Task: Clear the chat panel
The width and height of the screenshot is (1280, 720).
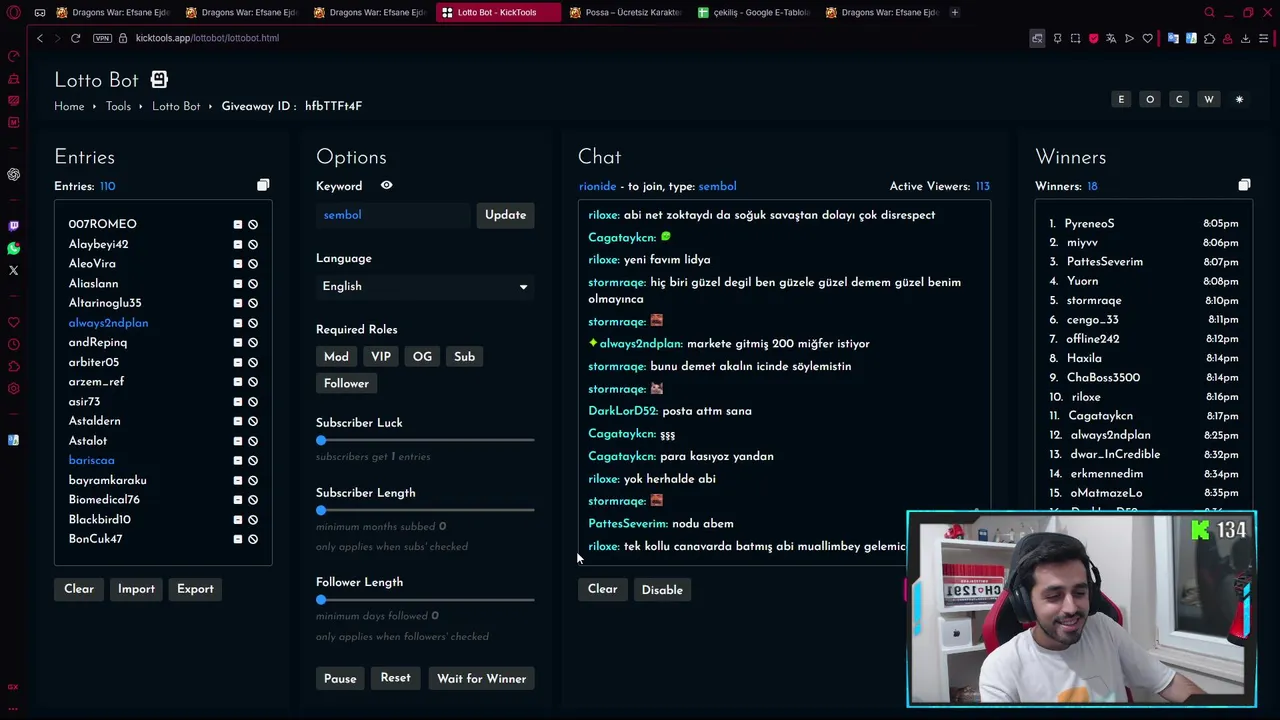Action: pos(602,589)
